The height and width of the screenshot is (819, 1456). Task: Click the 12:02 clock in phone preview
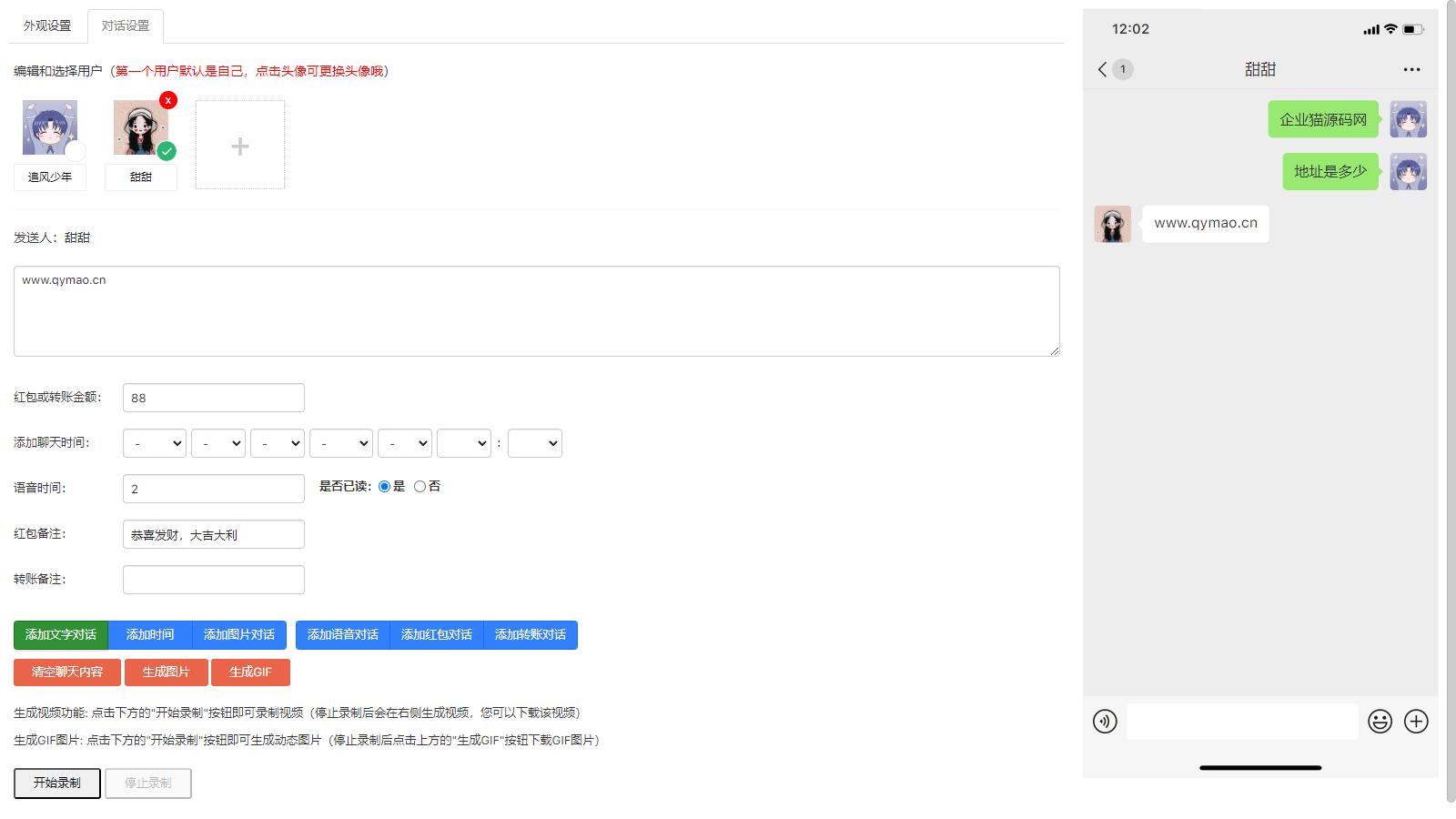tap(1130, 29)
